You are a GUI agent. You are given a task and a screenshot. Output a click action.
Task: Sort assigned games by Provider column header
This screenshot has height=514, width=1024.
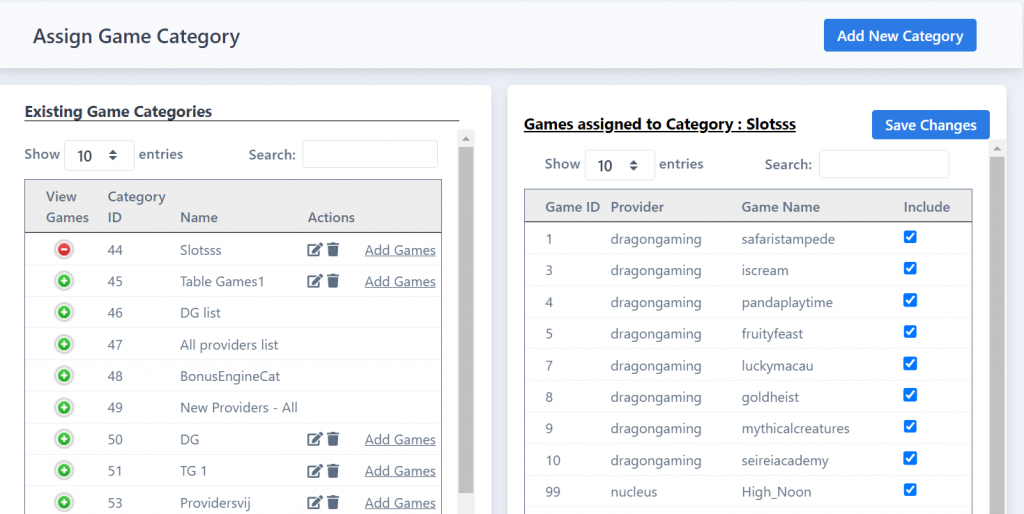click(x=637, y=207)
